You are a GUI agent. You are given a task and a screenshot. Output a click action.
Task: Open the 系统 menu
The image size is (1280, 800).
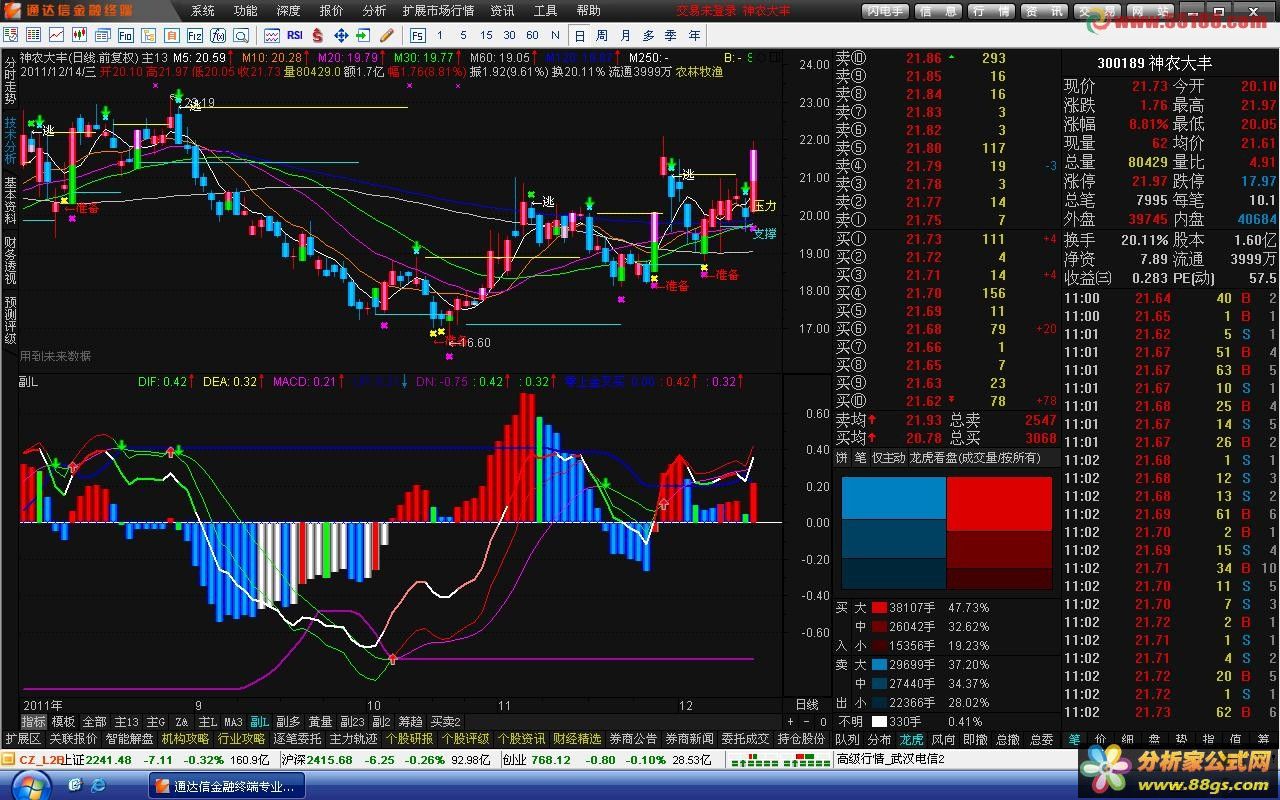(203, 10)
